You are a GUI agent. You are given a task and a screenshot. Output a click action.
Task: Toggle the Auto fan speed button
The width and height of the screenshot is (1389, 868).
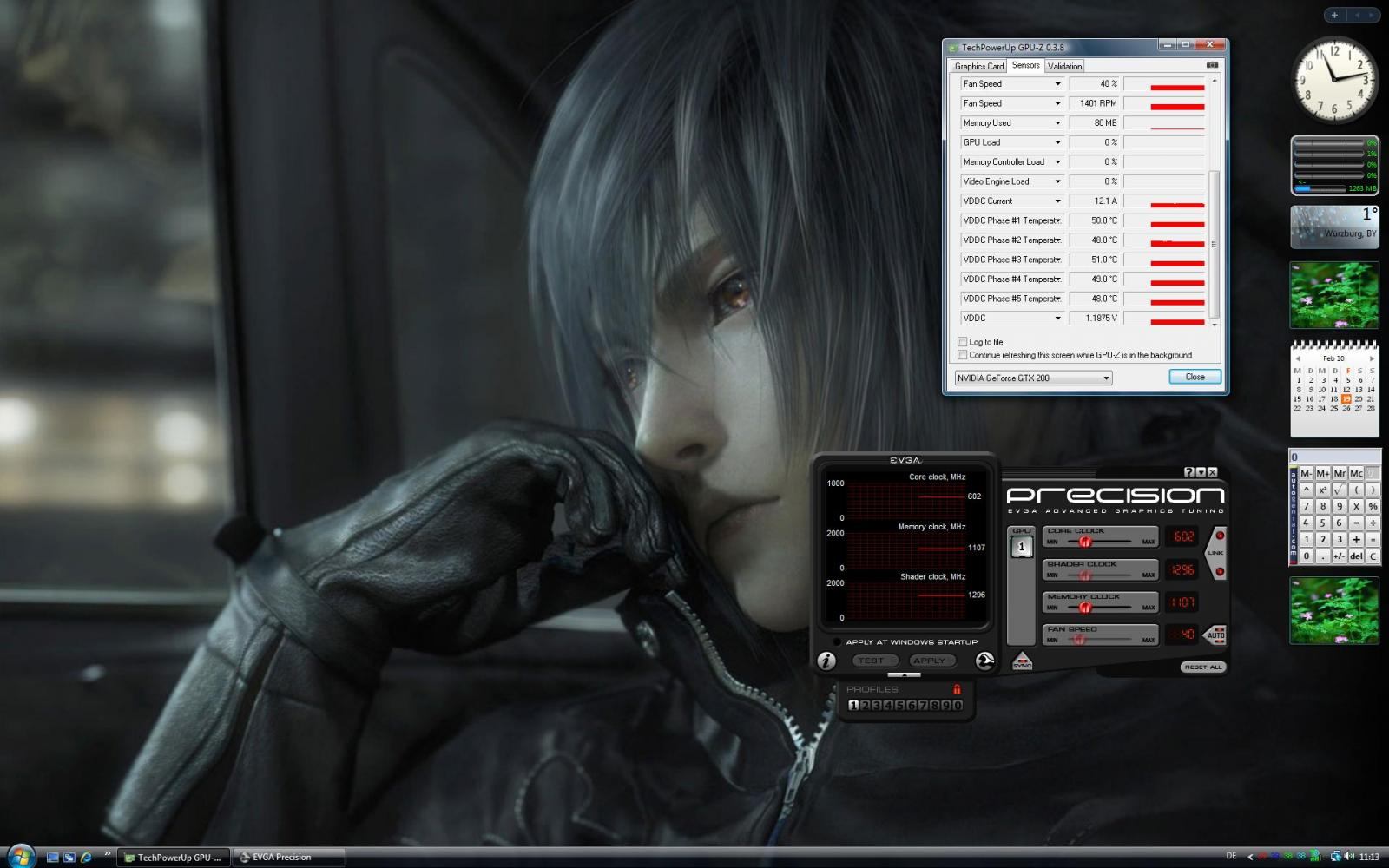pyautogui.click(x=1215, y=635)
